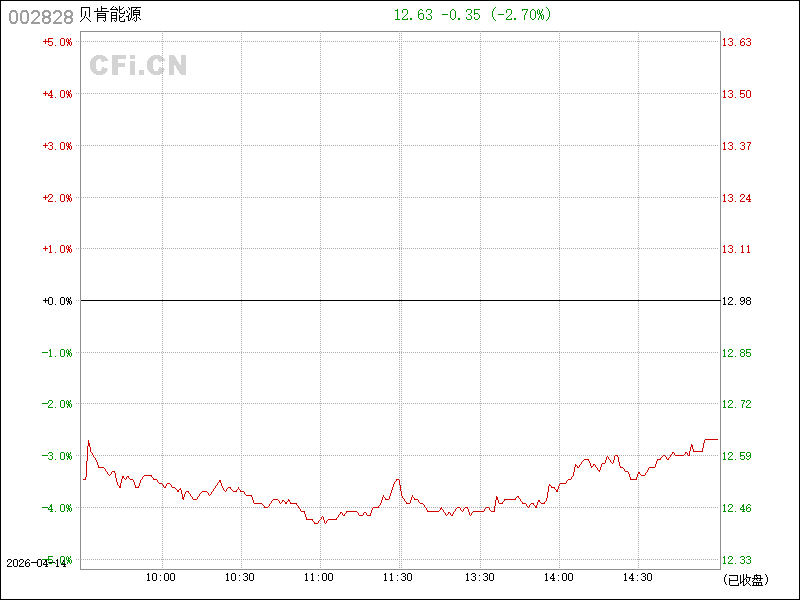Click the 14:00 time axis label
The image size is (800, 600).
tap(558, 577)
